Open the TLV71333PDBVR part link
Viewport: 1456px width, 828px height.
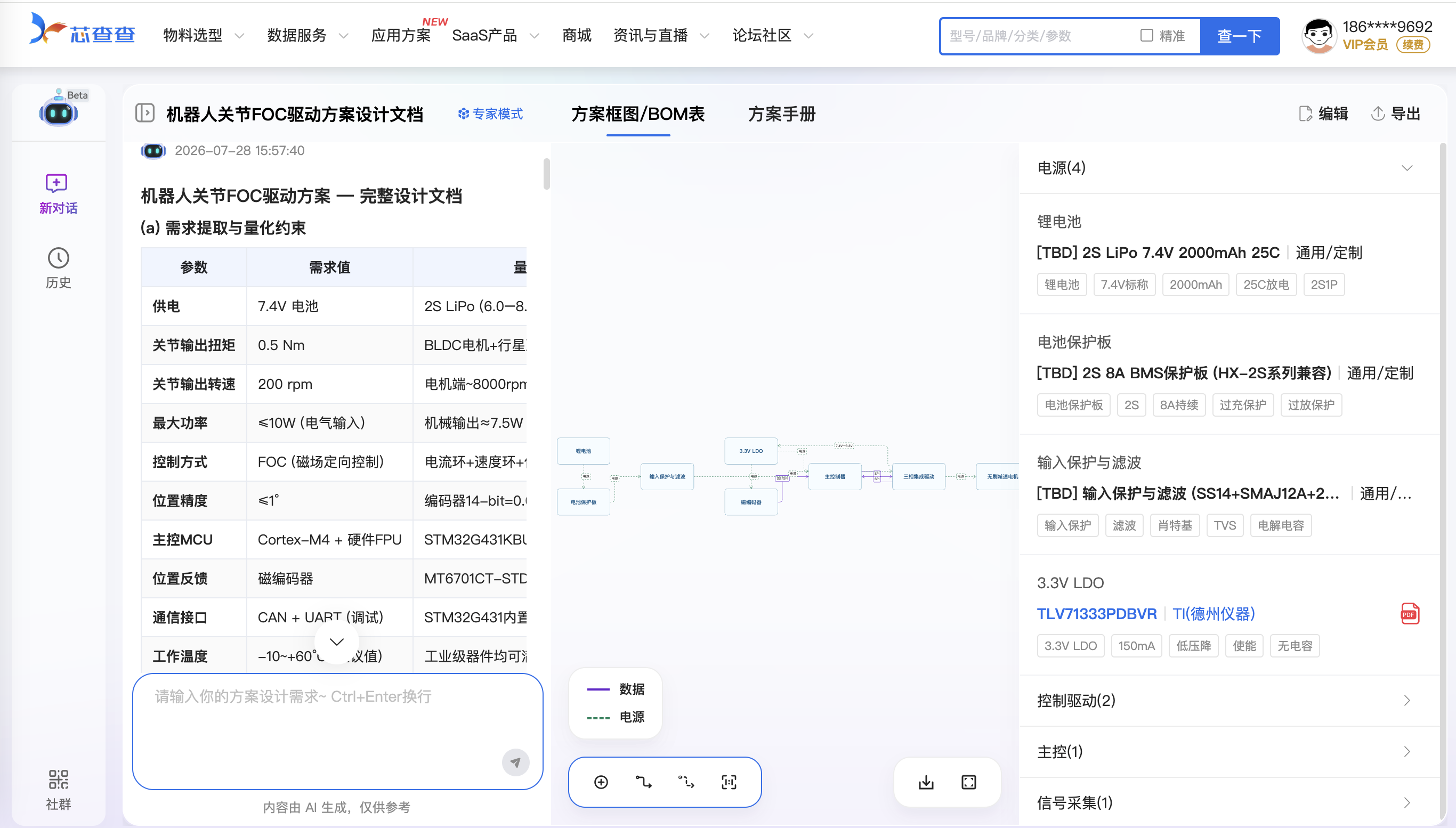(x=1097, y=614)
